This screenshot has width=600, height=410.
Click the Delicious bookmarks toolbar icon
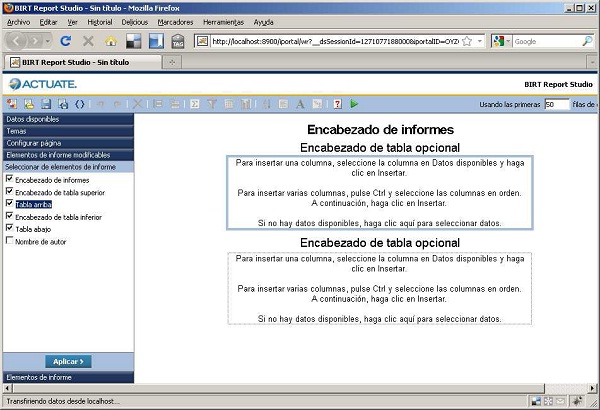point(134,41)
